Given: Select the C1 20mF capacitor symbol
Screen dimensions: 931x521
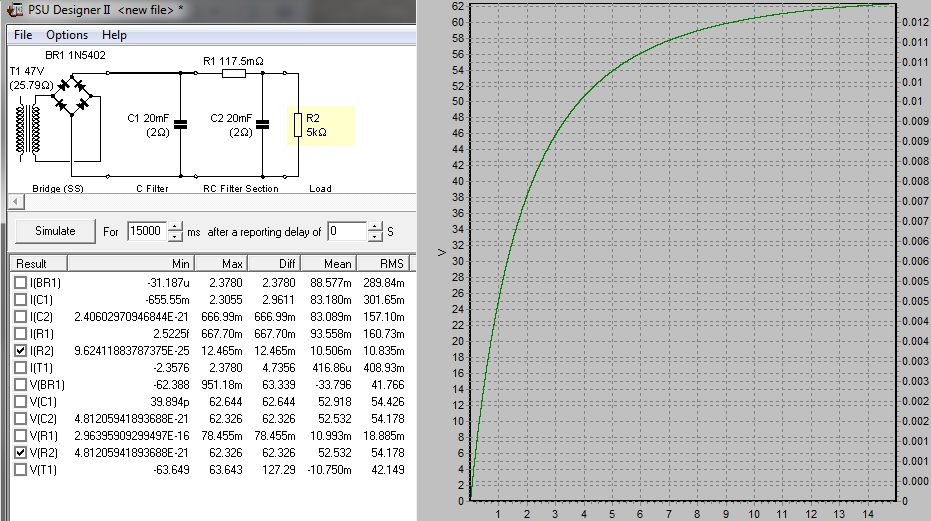Looking at the screenshot, I should click(x=180, y=124).
